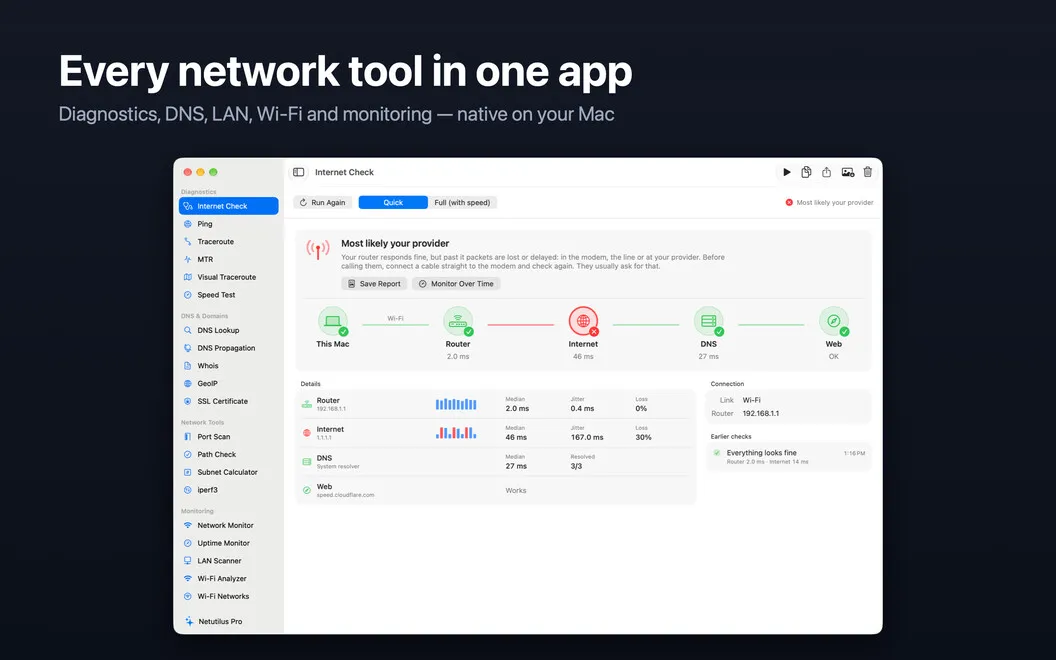The image size is (1056, 660).
Task: Open the Subnet Calculator
Action: 229,473
